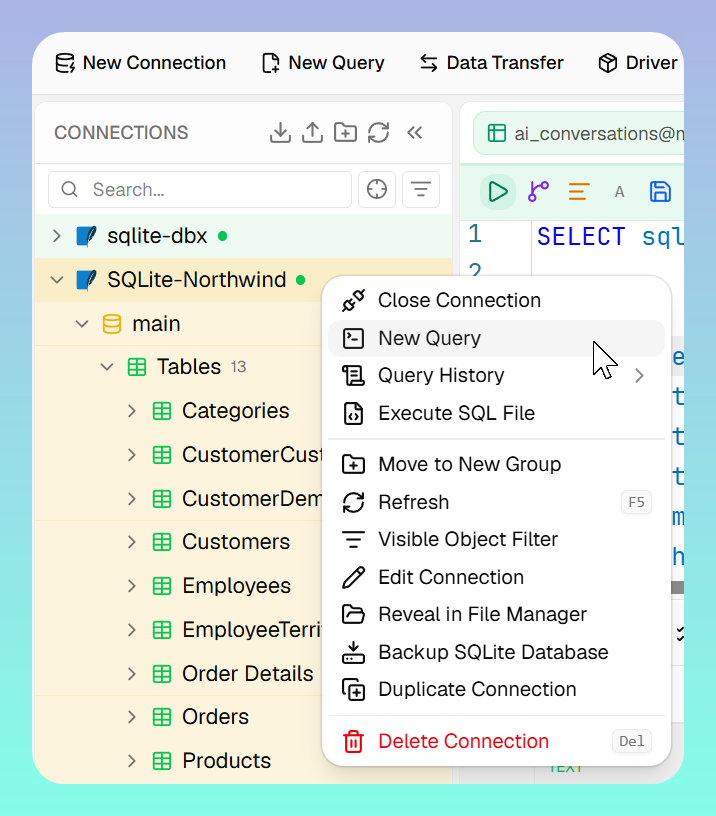Select the Products table name
The width and height of the screenshot is (716, 816).
[x=226, y=761]
